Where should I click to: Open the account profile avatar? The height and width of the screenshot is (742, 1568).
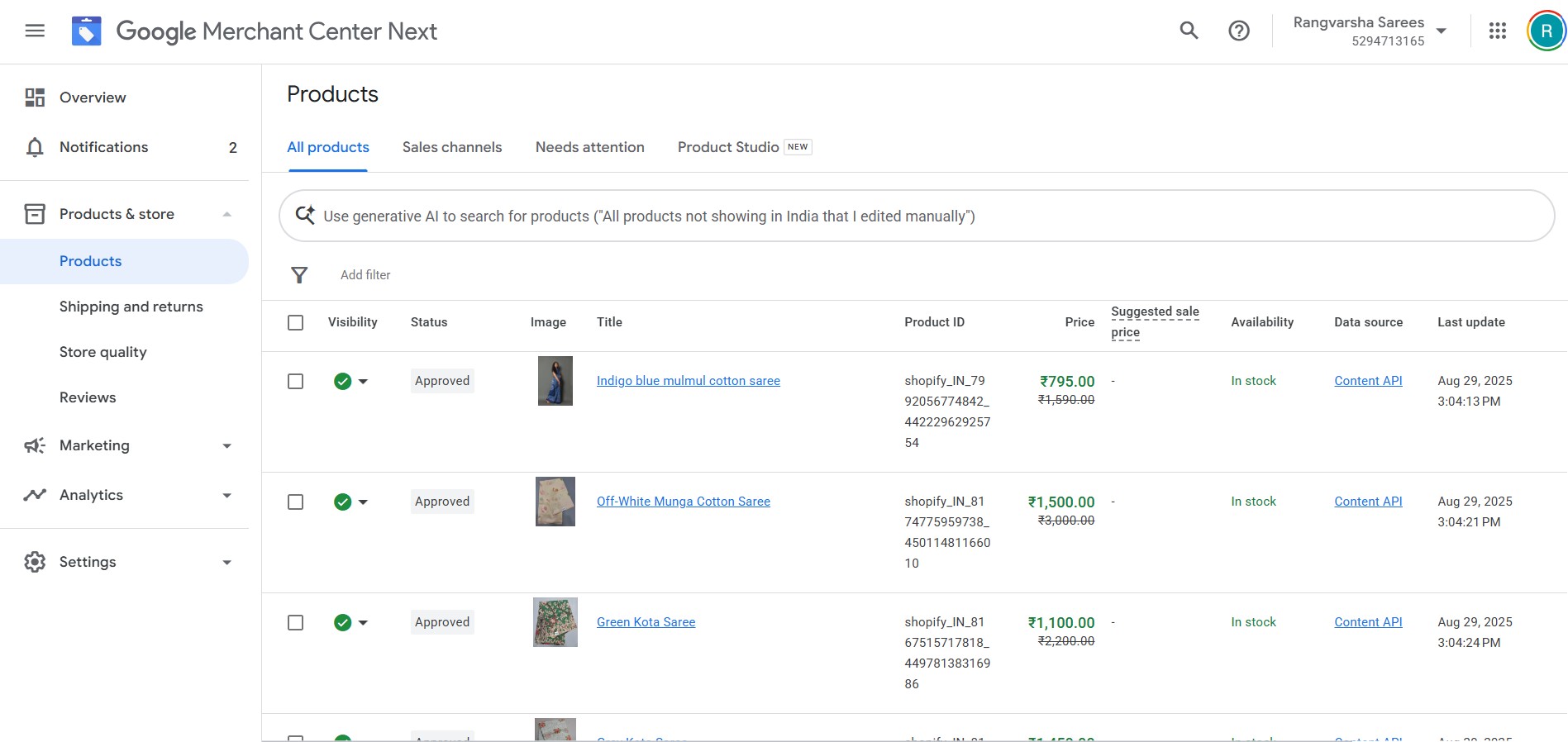coord(1546,31)
